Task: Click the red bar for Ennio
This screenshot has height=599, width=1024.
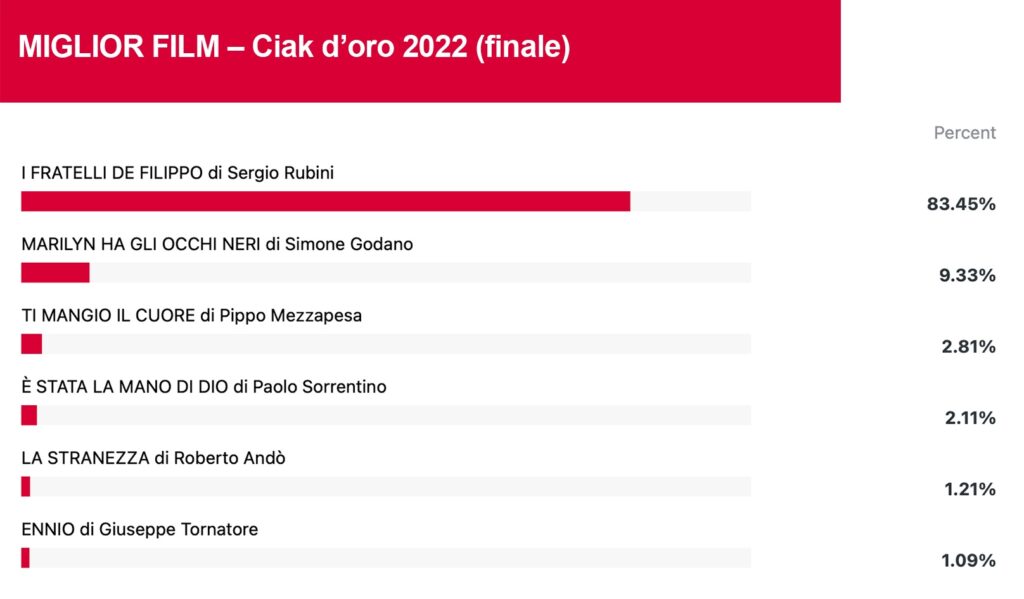Action: pos(25,557)
